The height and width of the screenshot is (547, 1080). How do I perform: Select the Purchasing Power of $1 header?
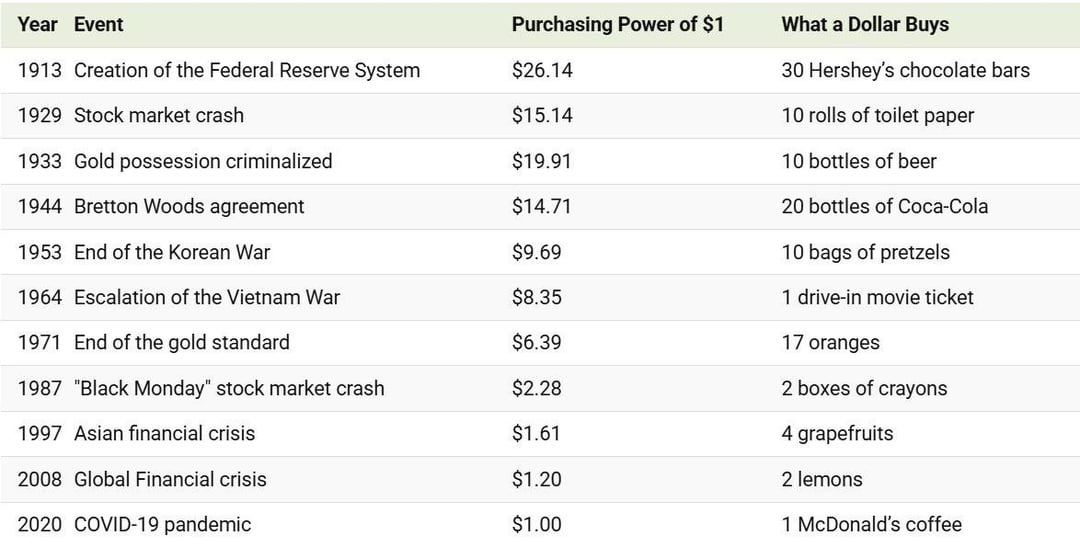[x=618, y=25]
